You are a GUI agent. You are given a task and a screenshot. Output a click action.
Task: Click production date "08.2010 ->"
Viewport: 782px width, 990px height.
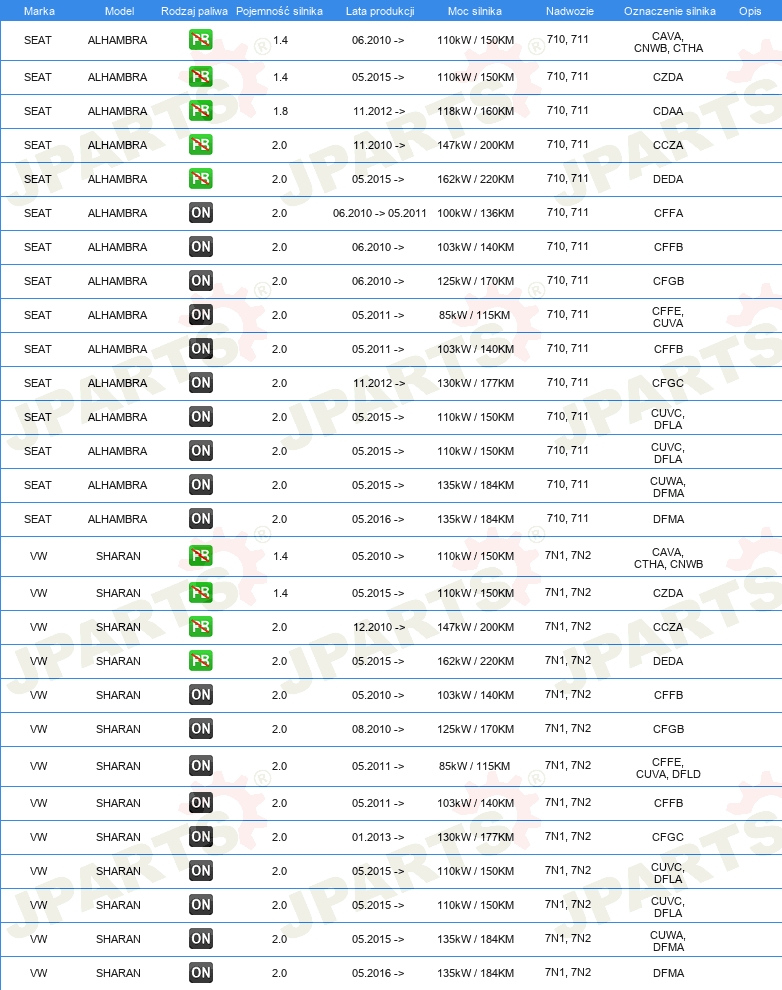[378, 729]
